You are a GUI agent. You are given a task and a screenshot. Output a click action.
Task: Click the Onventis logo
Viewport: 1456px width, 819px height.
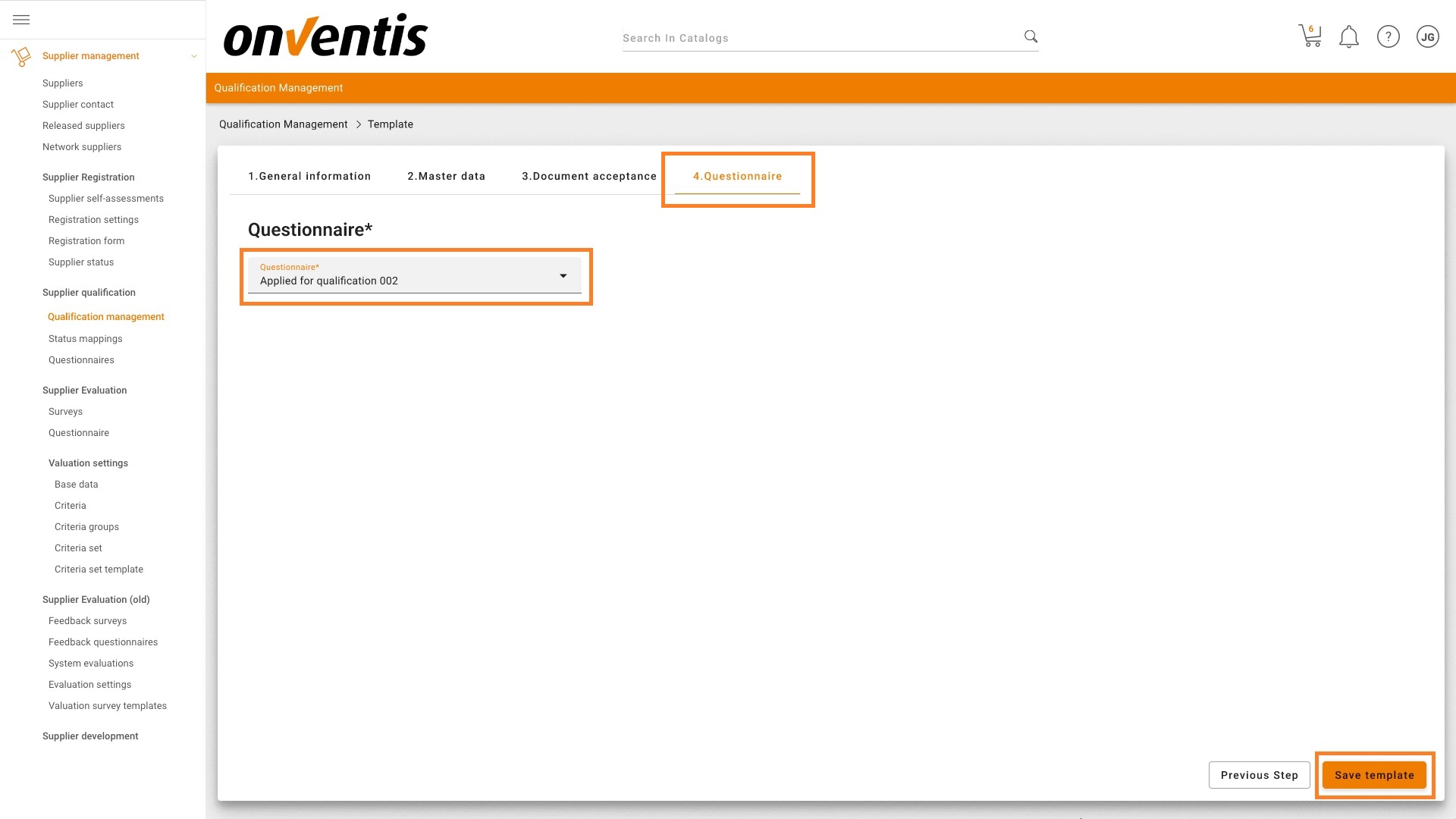[325, 36]
